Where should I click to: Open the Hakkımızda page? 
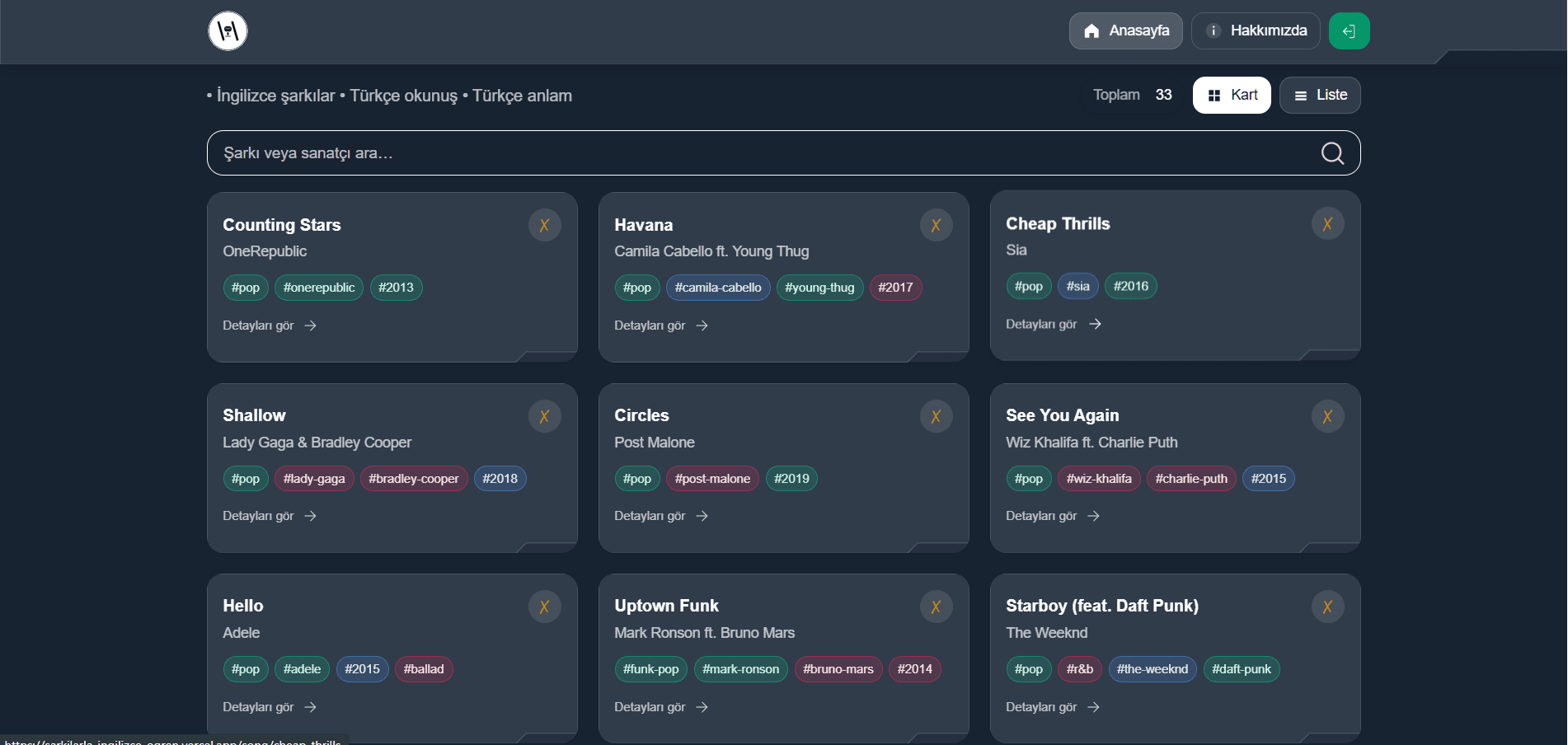[x=1256, y=31]
